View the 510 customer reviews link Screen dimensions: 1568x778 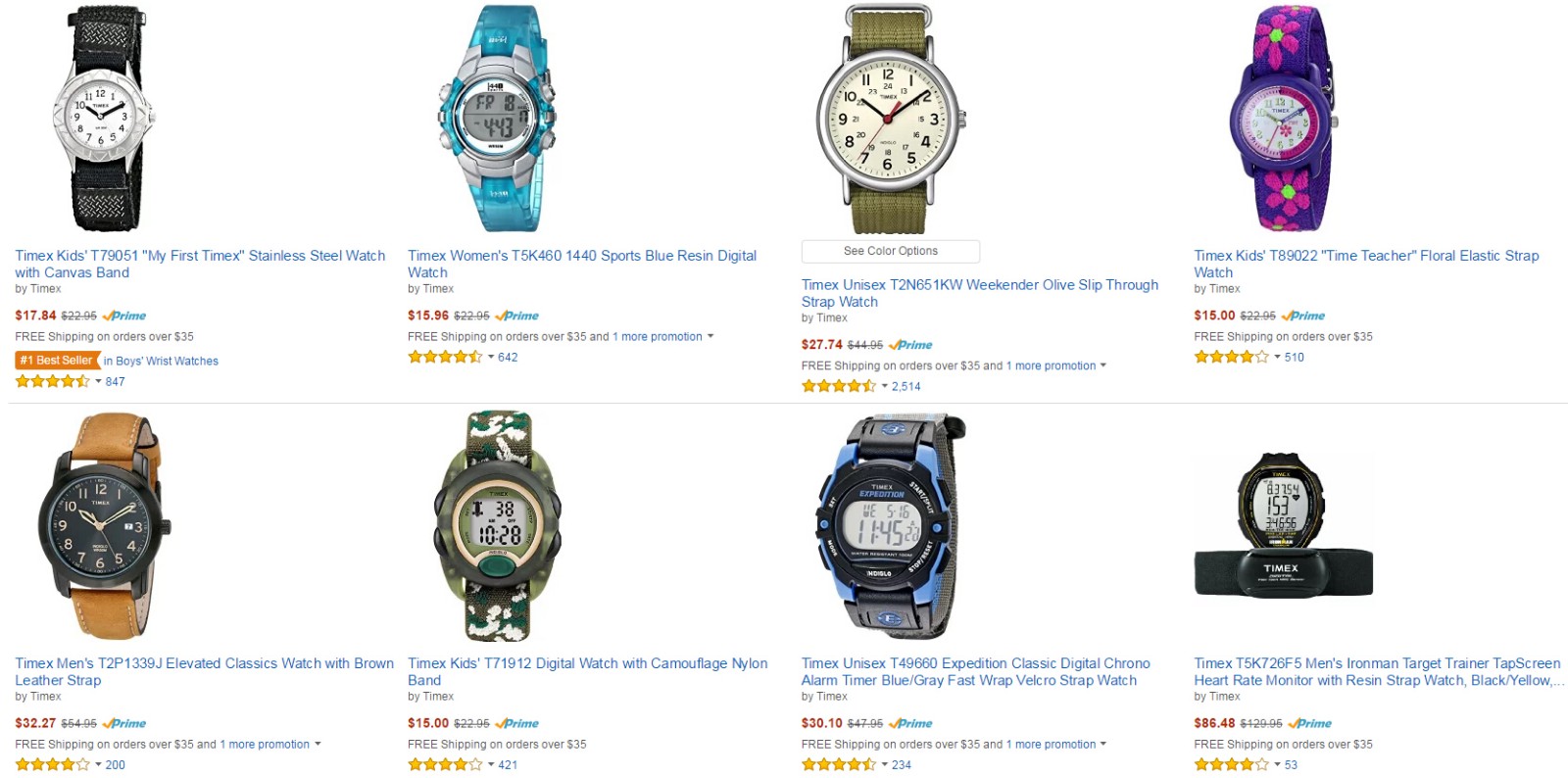click(x=1295, y=357)
